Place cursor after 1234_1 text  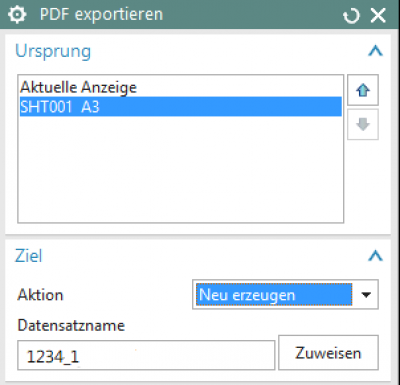[80, 357]
